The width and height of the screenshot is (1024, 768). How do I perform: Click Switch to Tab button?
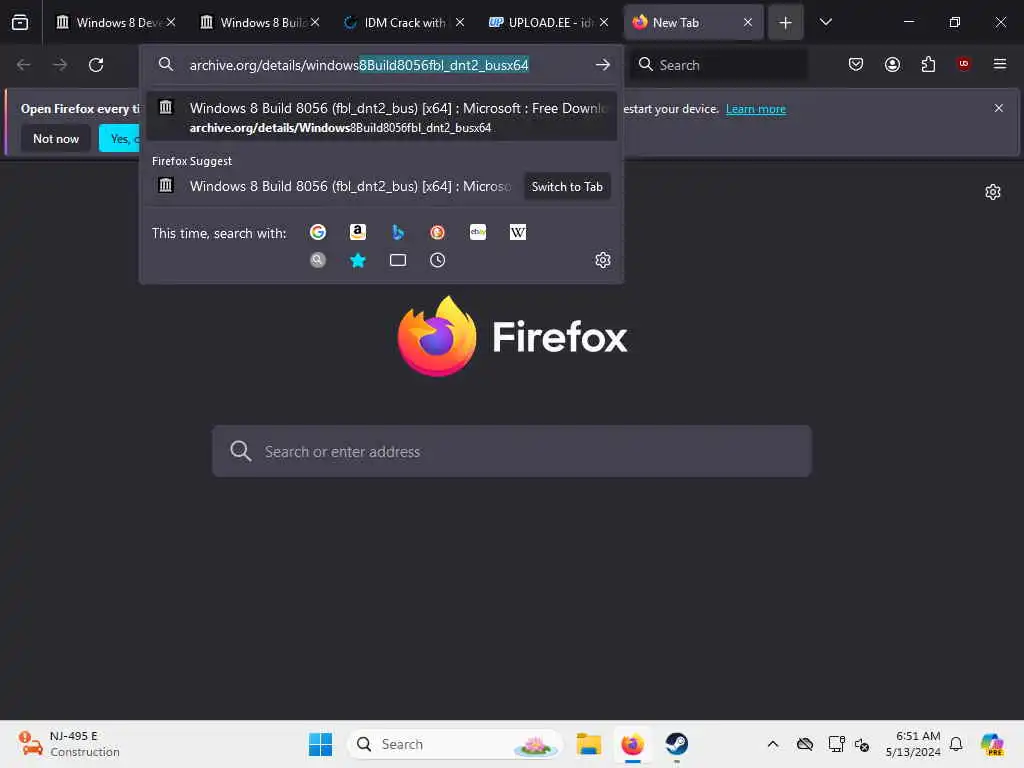click(567, 187)
